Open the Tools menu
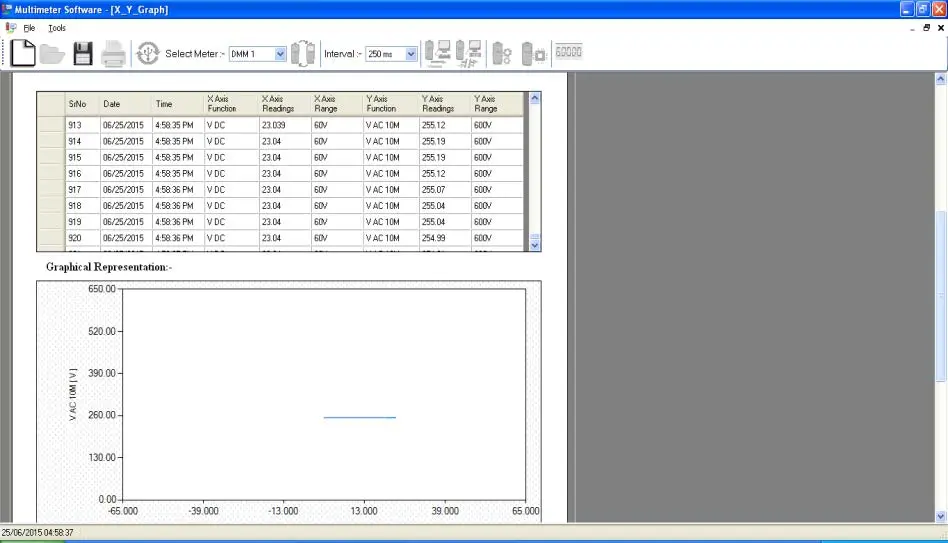The width and height of the screenshot is (948, 543). (57, 28)
